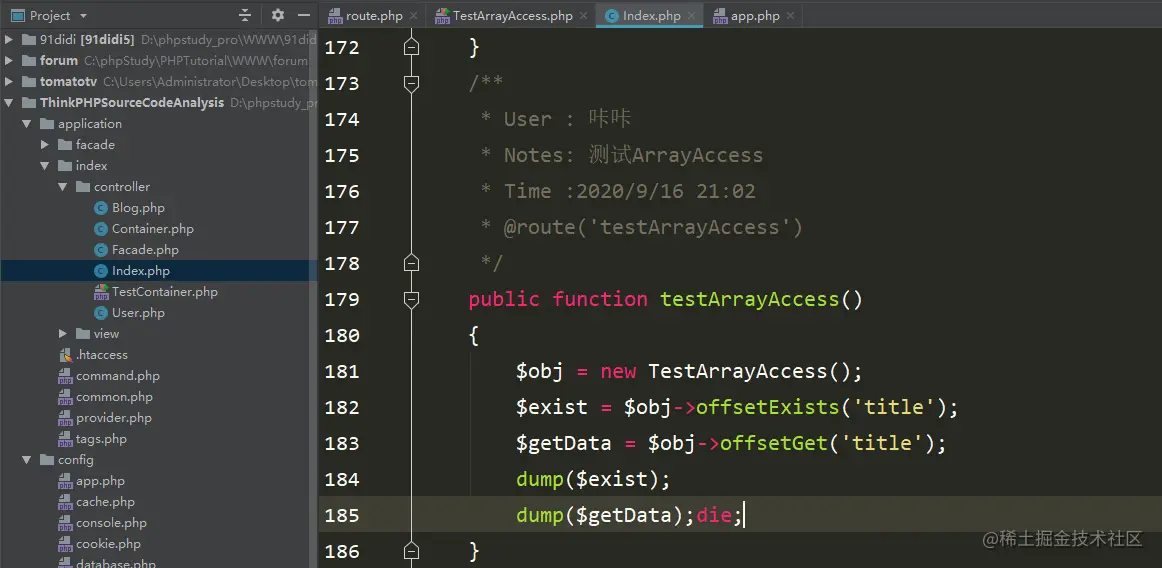1162x568 pixels.
Task: Open the Project view dropdown
Action: [82, 16]
